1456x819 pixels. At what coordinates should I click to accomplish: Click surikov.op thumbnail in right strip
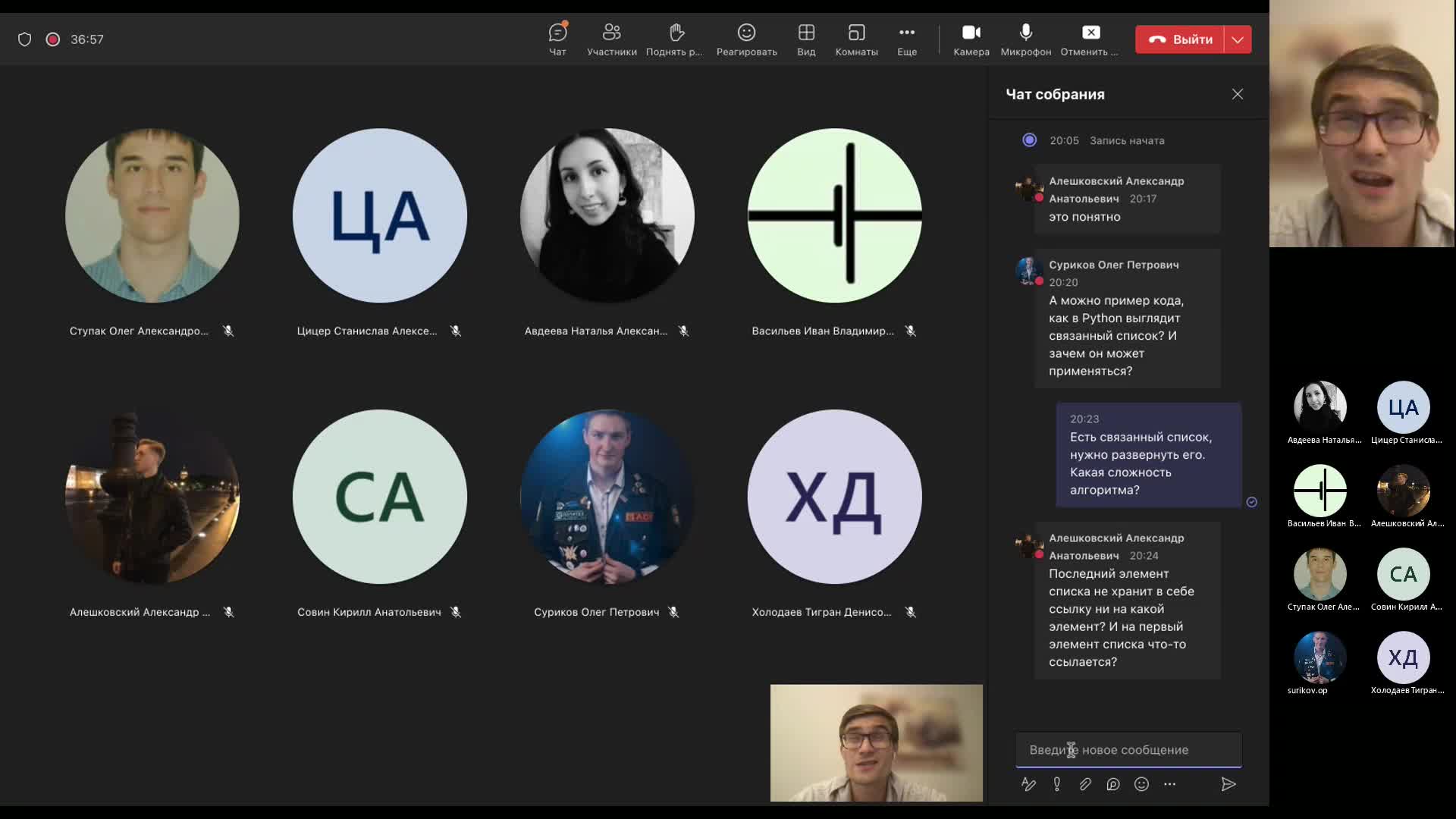pyautogui.click(x=1320, y=657)
